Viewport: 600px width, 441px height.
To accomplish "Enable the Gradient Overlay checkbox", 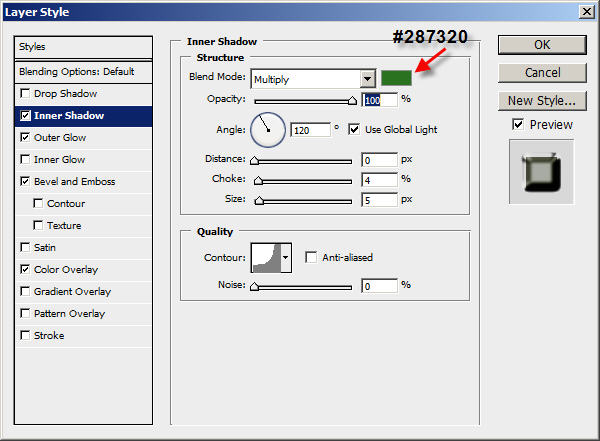I will [x=25, y=291].
